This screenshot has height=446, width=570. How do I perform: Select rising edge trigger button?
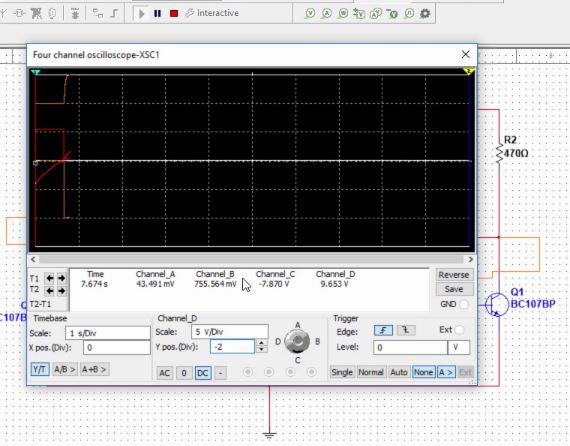384,330
